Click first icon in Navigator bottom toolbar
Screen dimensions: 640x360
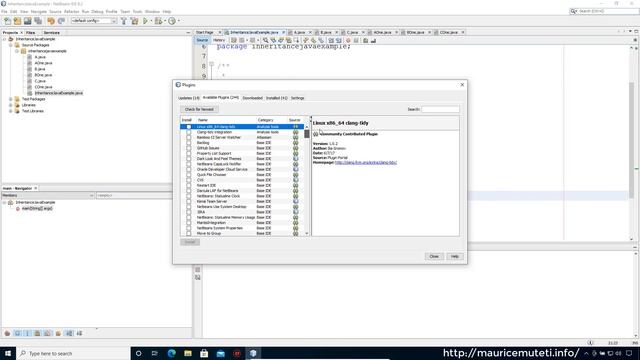(7, 333)
